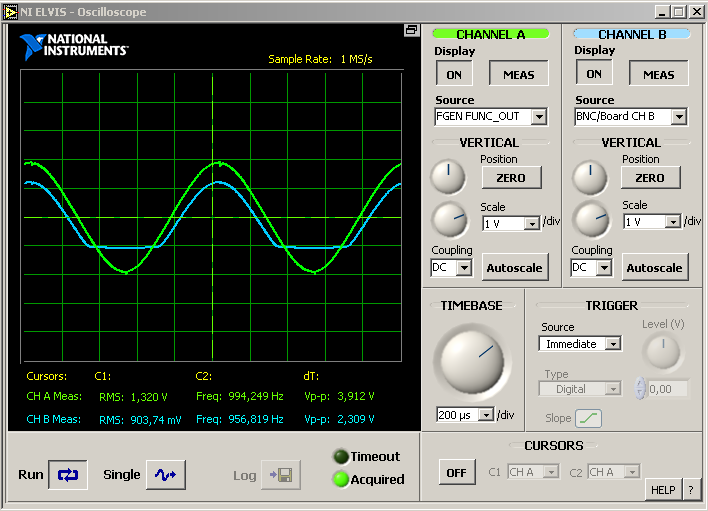Click Channel A vertical Scale knob

coord(450,220)
